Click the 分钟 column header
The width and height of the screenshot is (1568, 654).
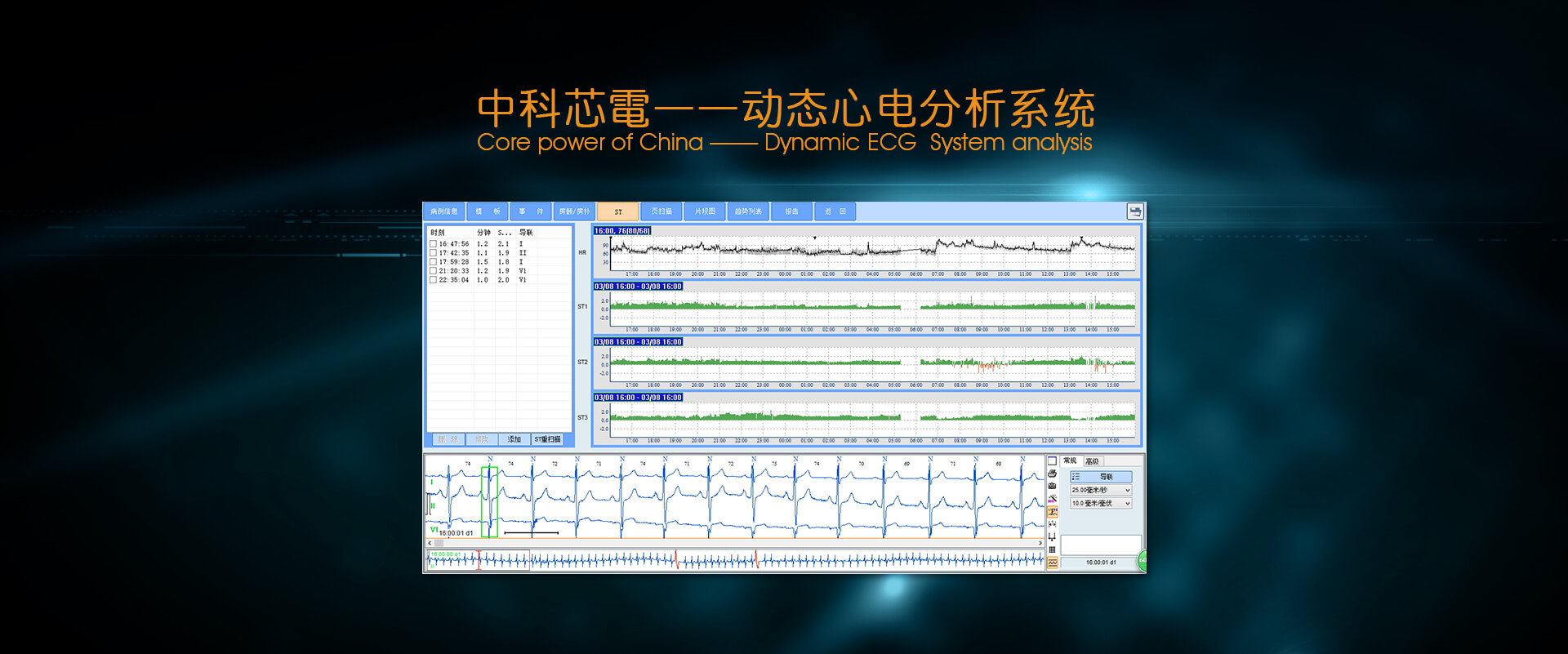(484, 233)
